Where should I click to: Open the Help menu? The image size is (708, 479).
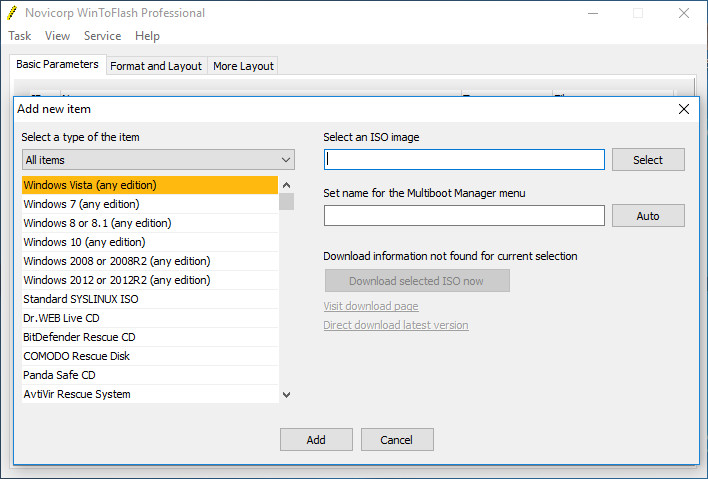147,36
